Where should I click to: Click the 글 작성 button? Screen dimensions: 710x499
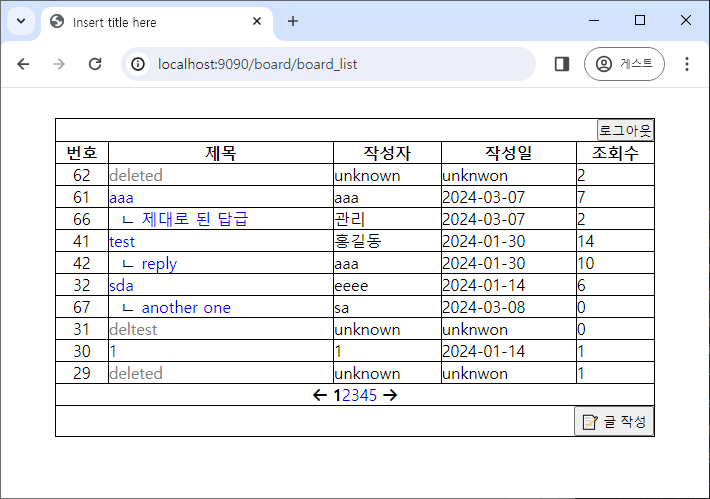(x=614, y=422)
